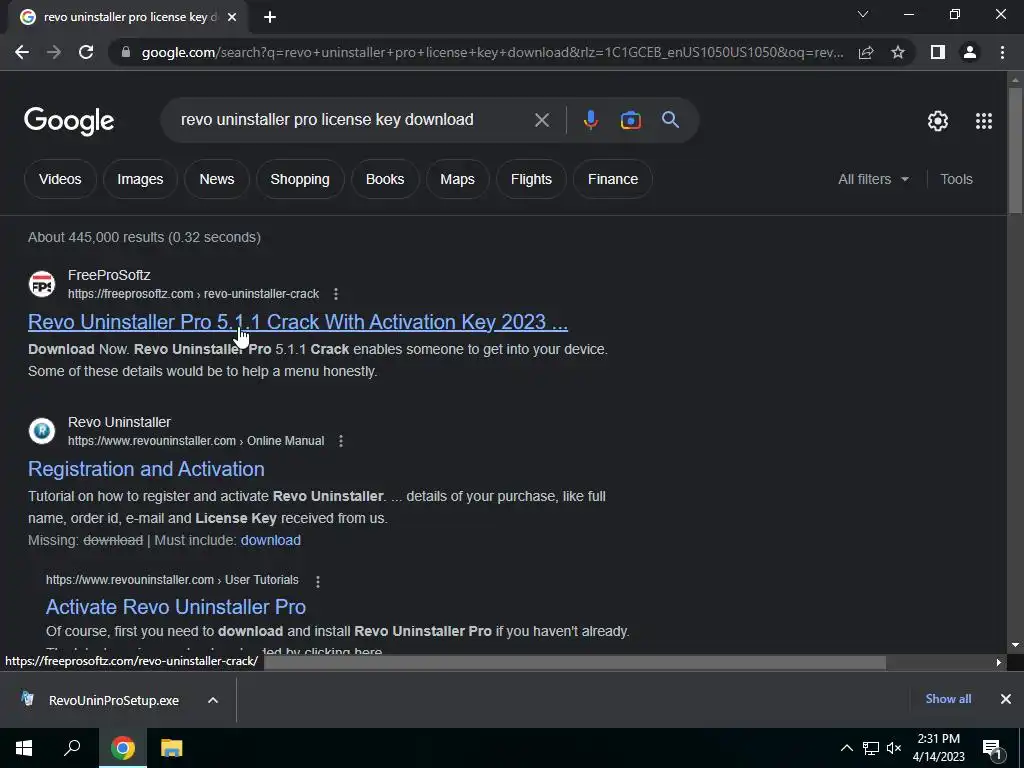The height and width of the screenshot is (768, 1024).
Task: Open Activate Revo Uninstaller Pro result
Action: tap(176, 607)
